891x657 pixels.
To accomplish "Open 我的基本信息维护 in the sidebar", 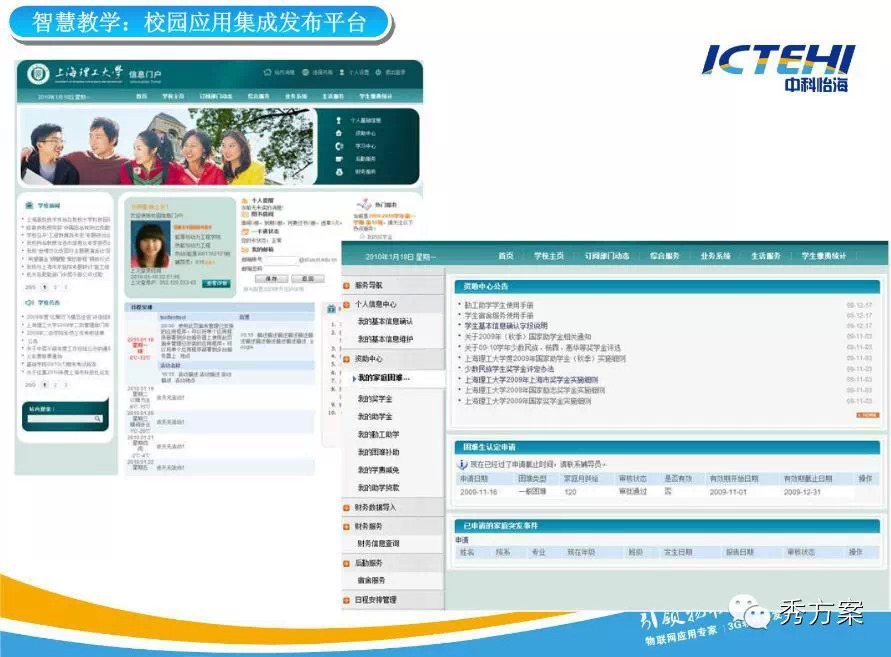I will coord(386,339).
